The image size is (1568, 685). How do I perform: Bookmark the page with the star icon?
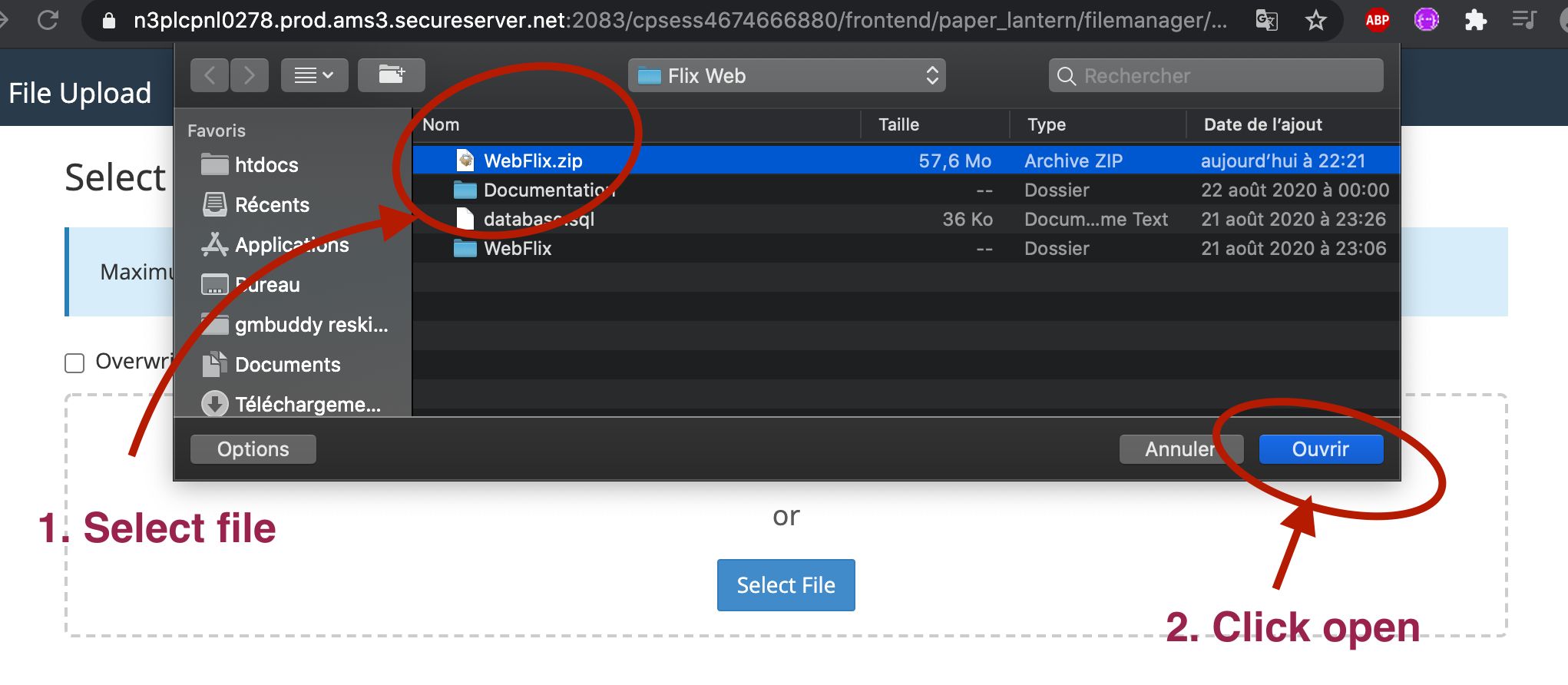pyautogui.click(x=1316, y=20)
